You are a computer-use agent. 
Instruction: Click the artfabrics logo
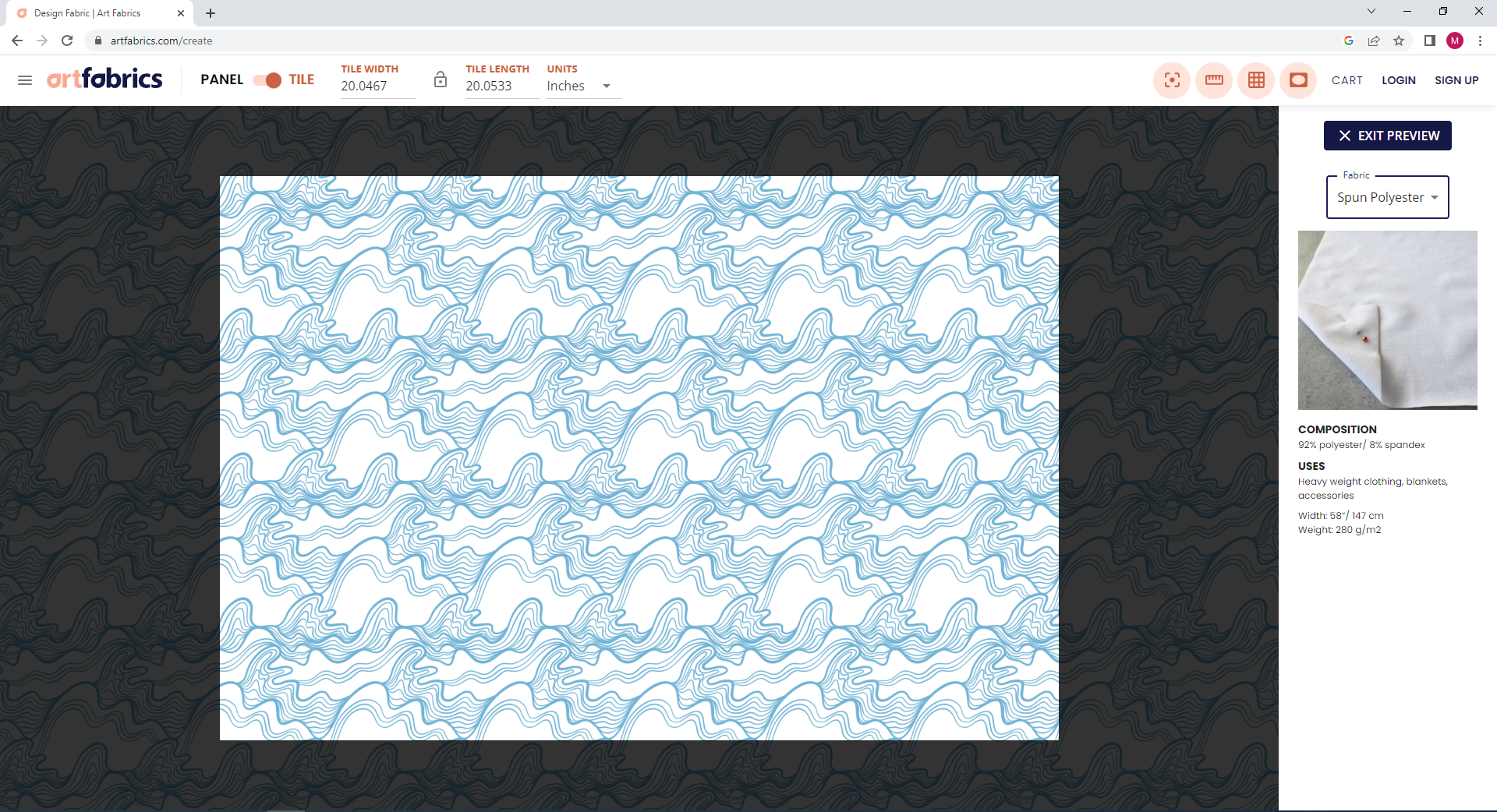(x=104, y=79)
